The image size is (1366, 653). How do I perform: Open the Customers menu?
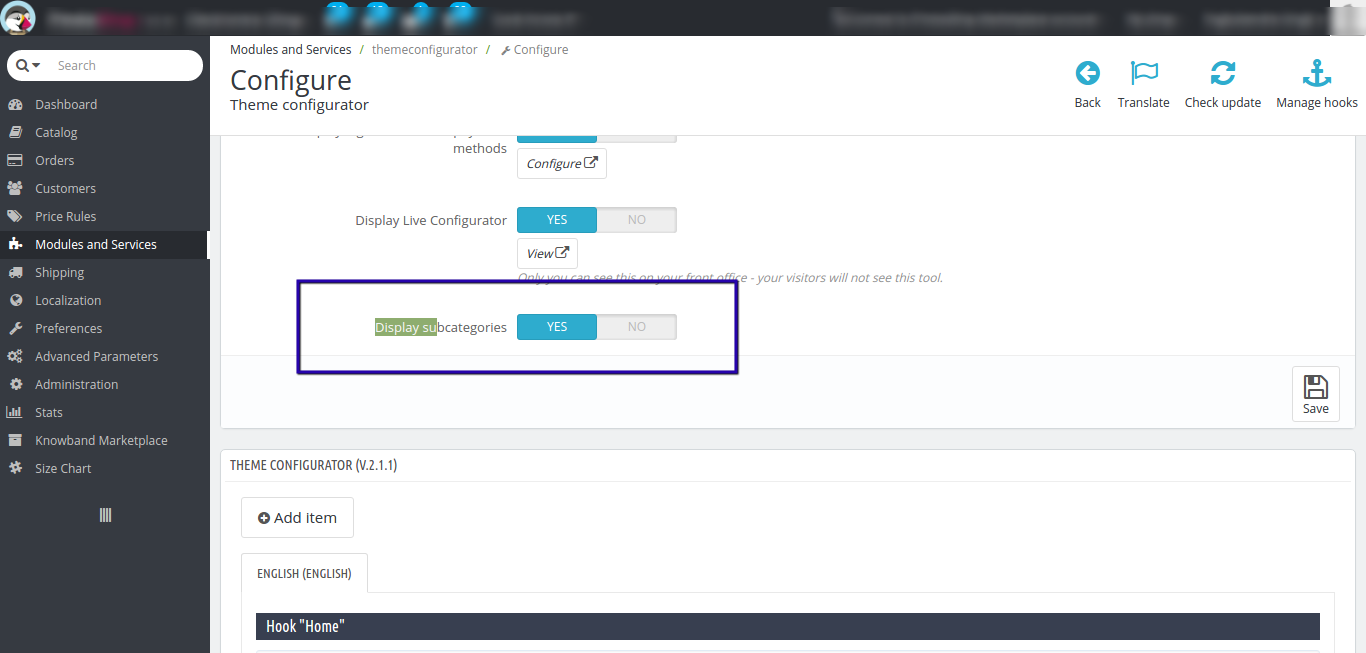pyautogui.click(x=65, y=188)
